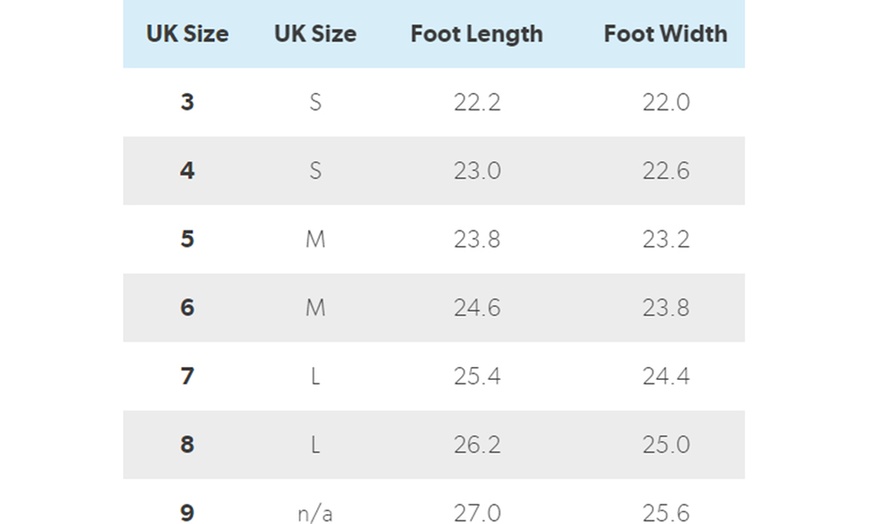Select the S letter size in row 3
870x524 pixels.
pyautogui.click(x=315, y=102)
